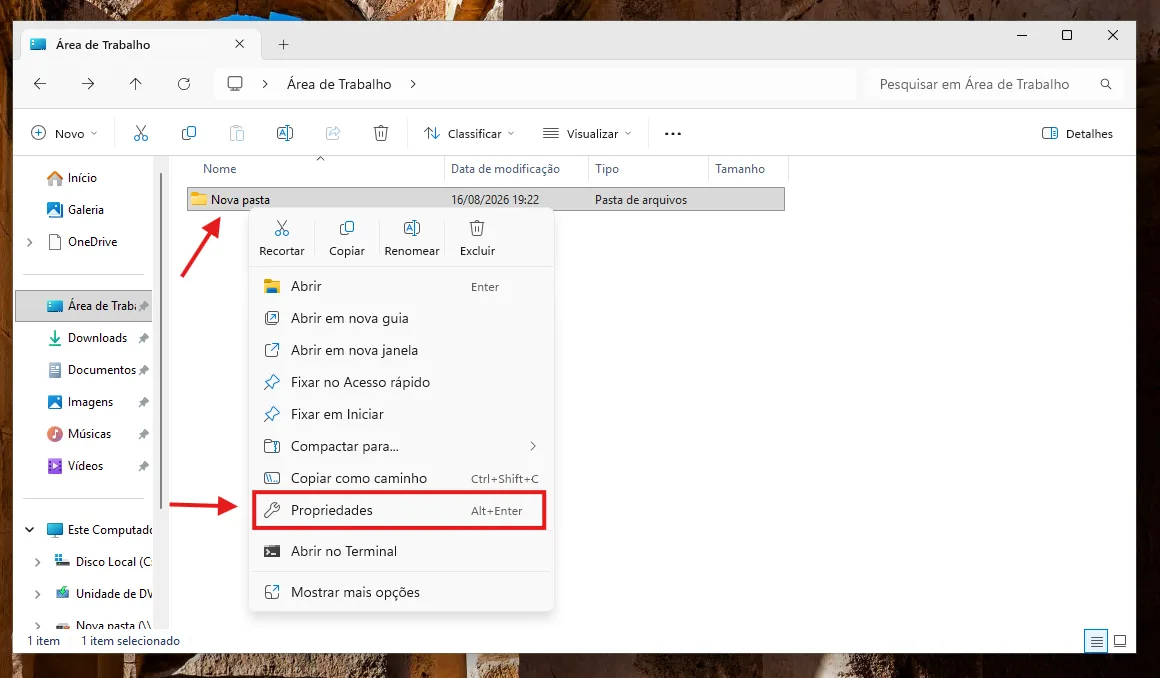
Task: Open the Novo dropdown
Action: click(x=64, y=134)
